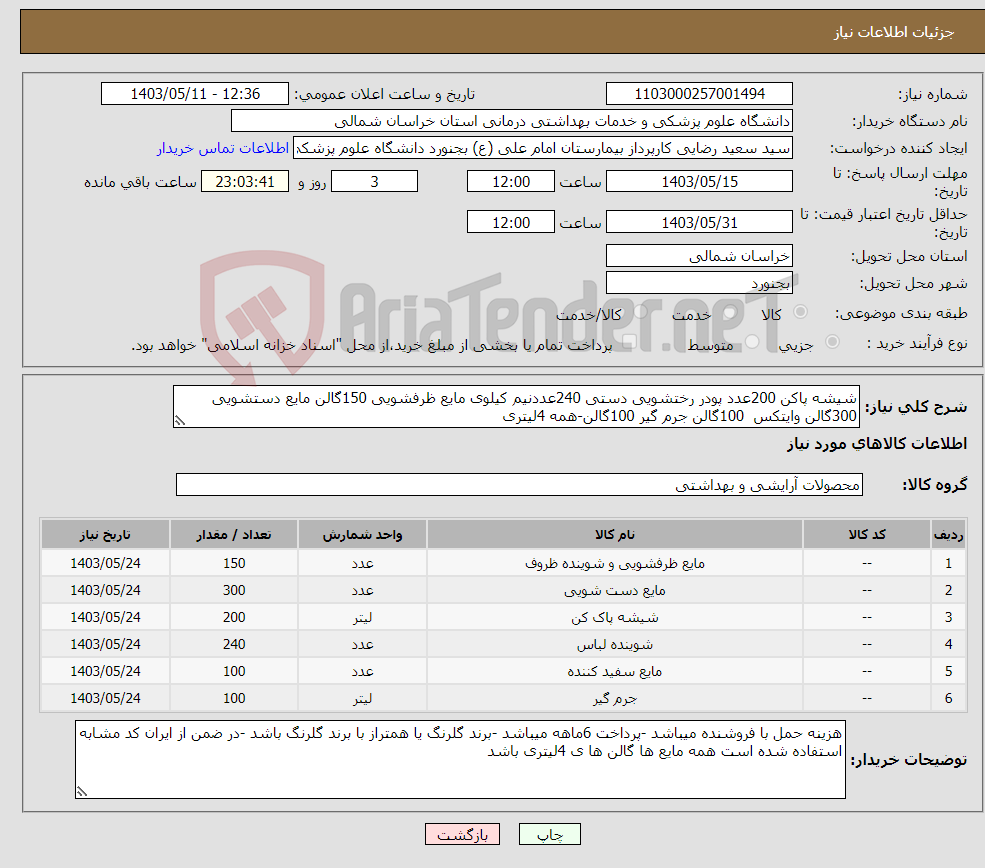Viewport: 985px width, 868px height.
Task: Click the date 1403/05/24 in row 1
Action: coord(106,563)
